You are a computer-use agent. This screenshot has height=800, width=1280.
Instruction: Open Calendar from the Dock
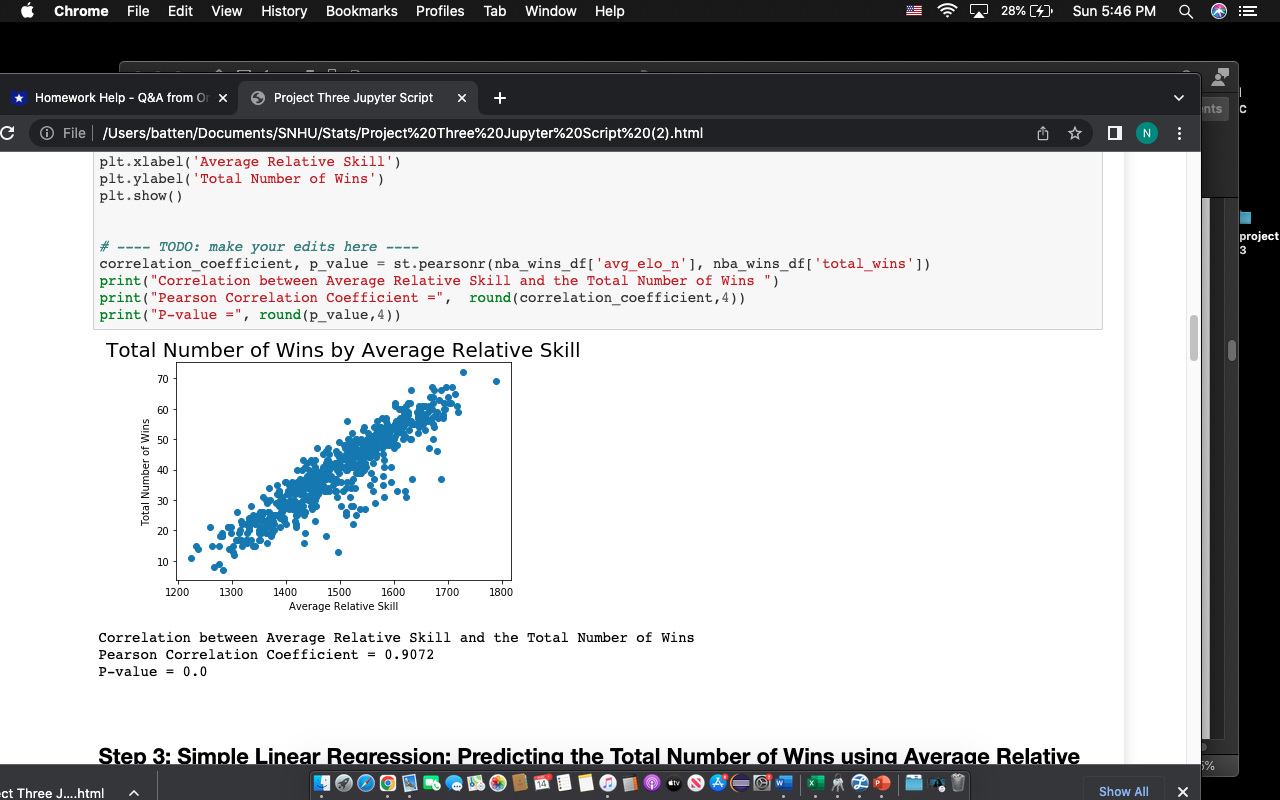(x=542, y=784)
